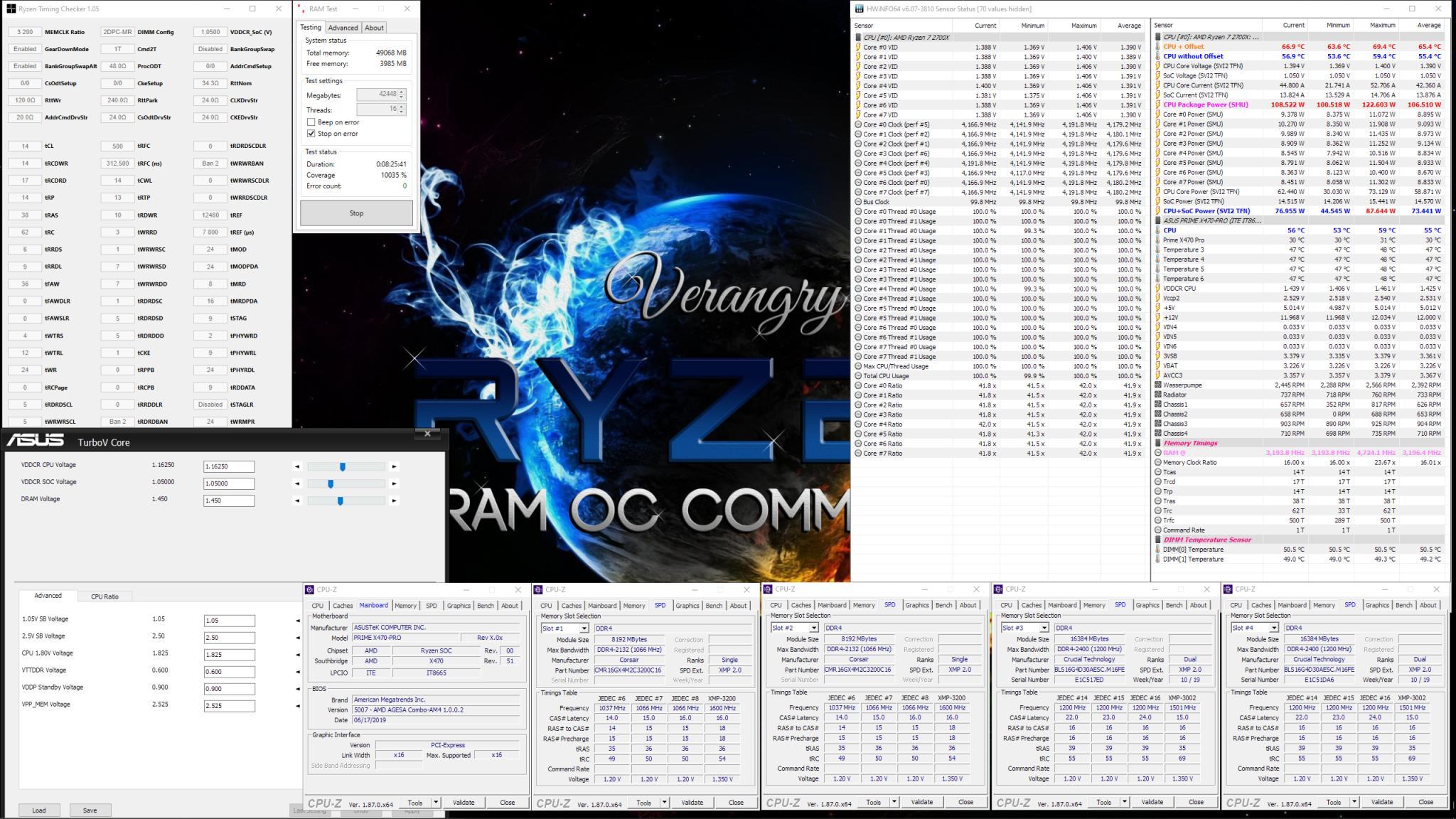
Task: Uncheck the Stop on error checkbox
Action: (x=311, y=134)
